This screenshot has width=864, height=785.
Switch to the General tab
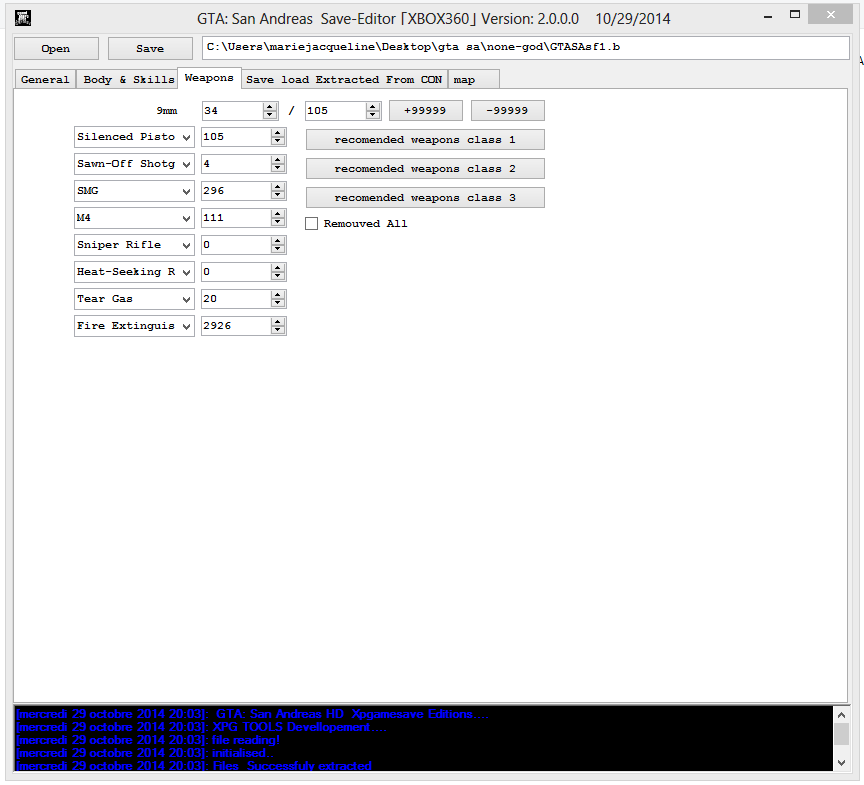click(45, 79)
